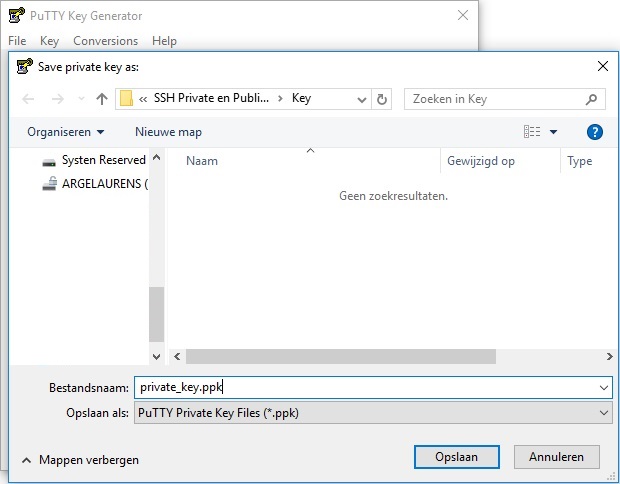Click the double chevron in address breadcrumb
Viewport: 620px width, 484px height.
[x=143, y=99]
